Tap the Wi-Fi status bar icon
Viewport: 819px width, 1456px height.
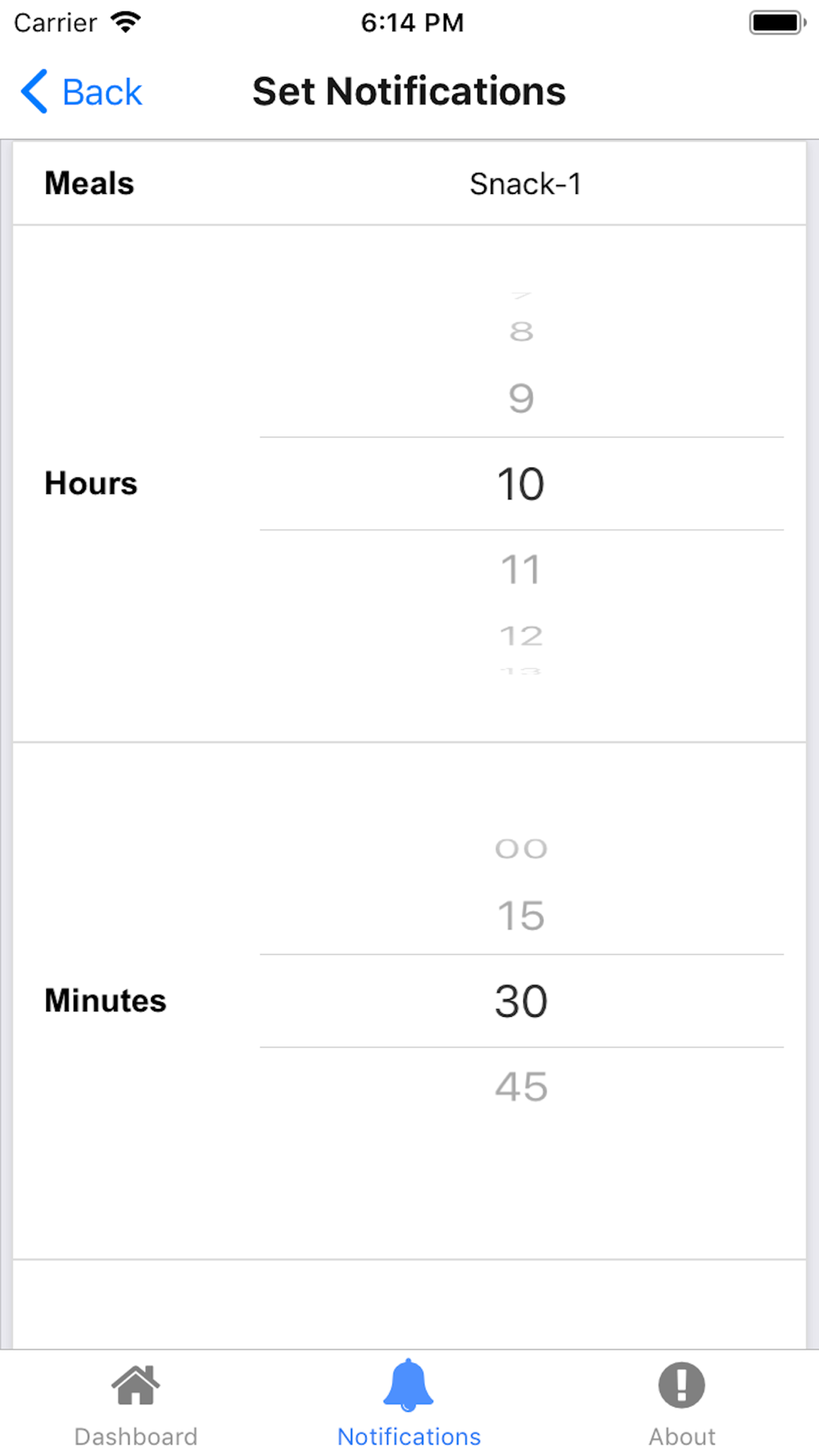tap(125, 22)
